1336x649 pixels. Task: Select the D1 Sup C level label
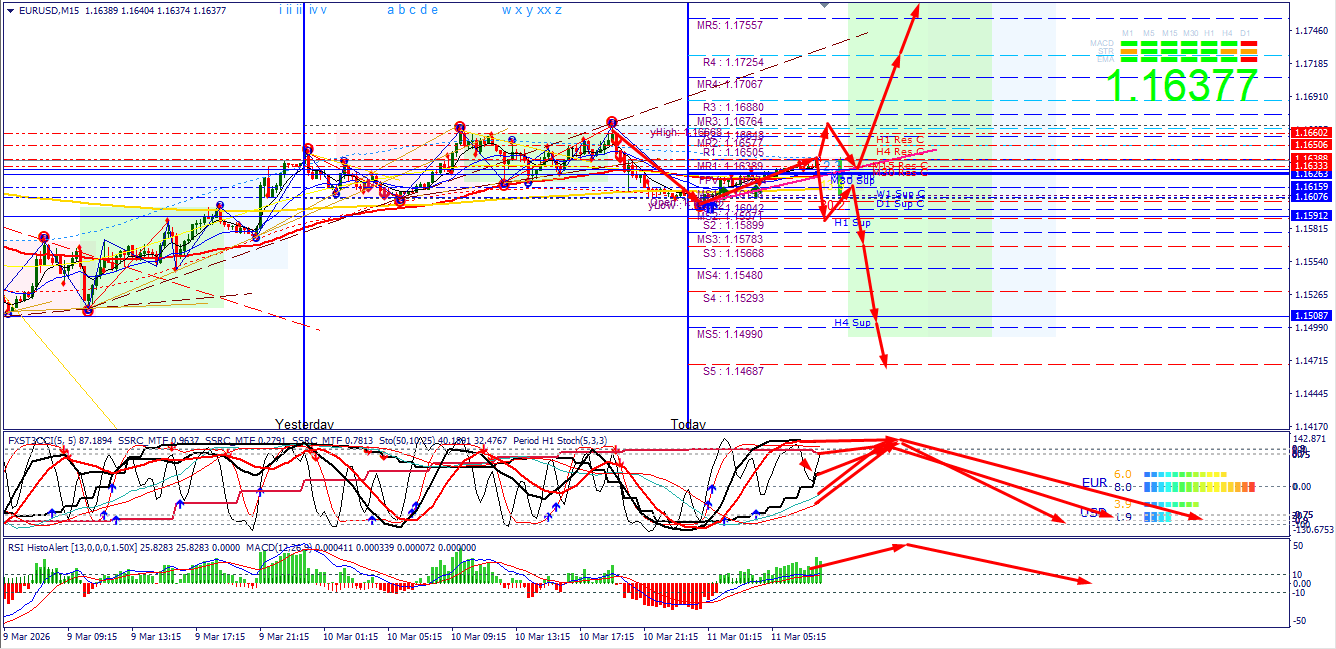900,204
